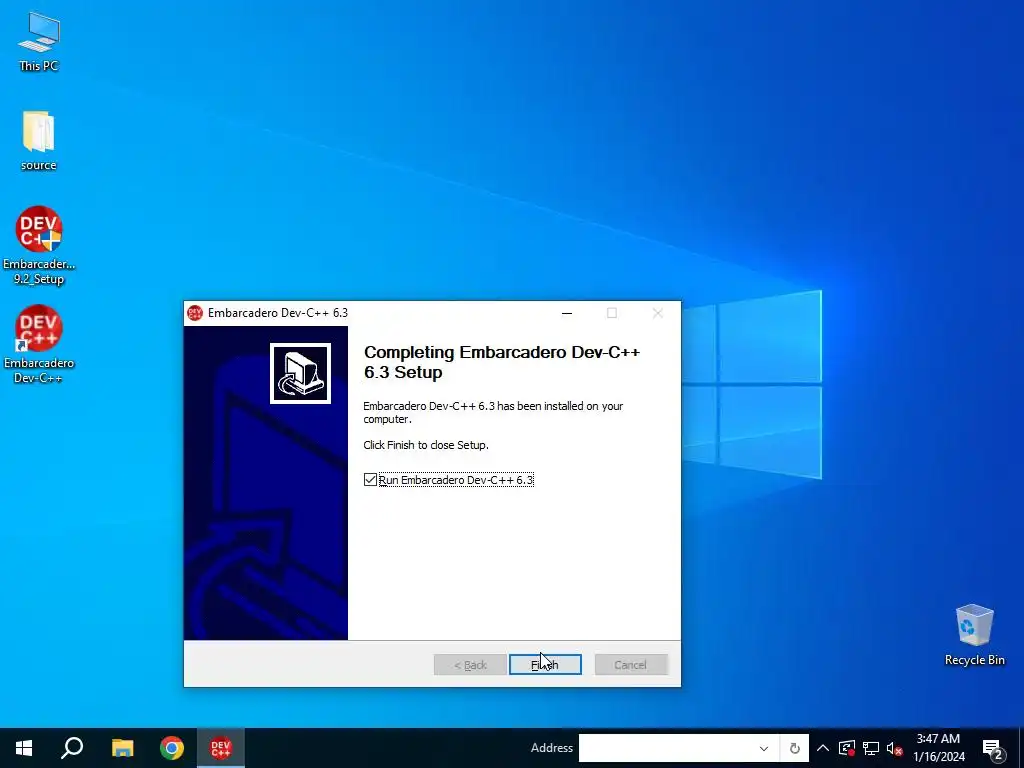Click the muted volume tray icon

(894, 748)
